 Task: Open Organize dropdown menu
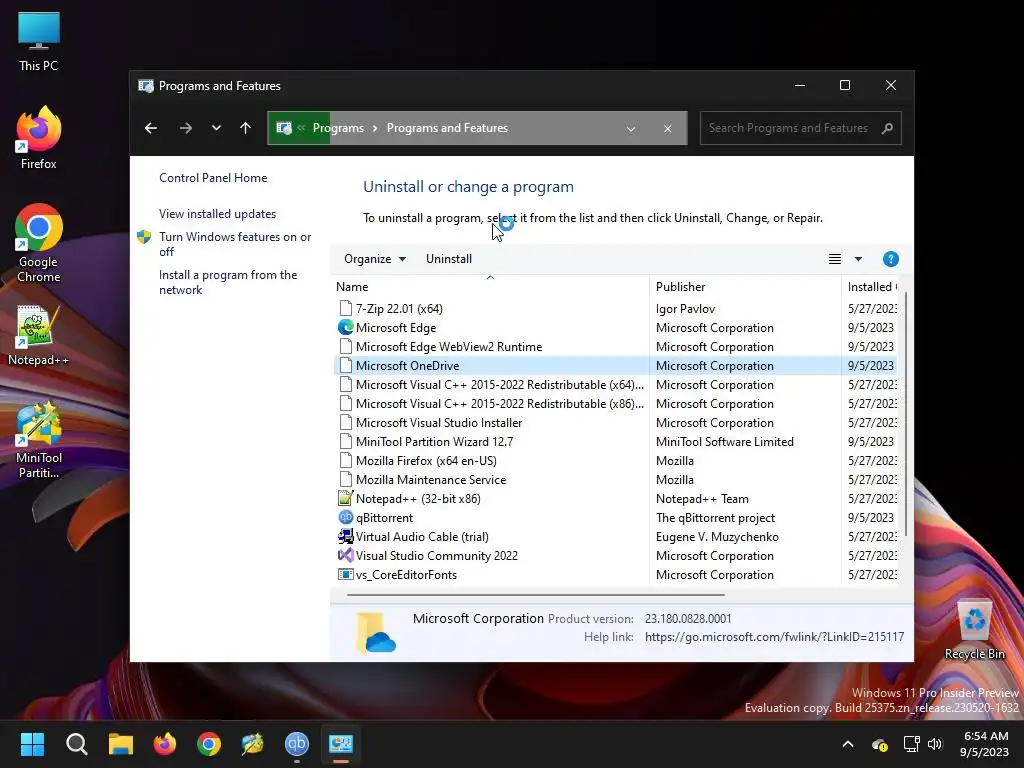point(375,259)
